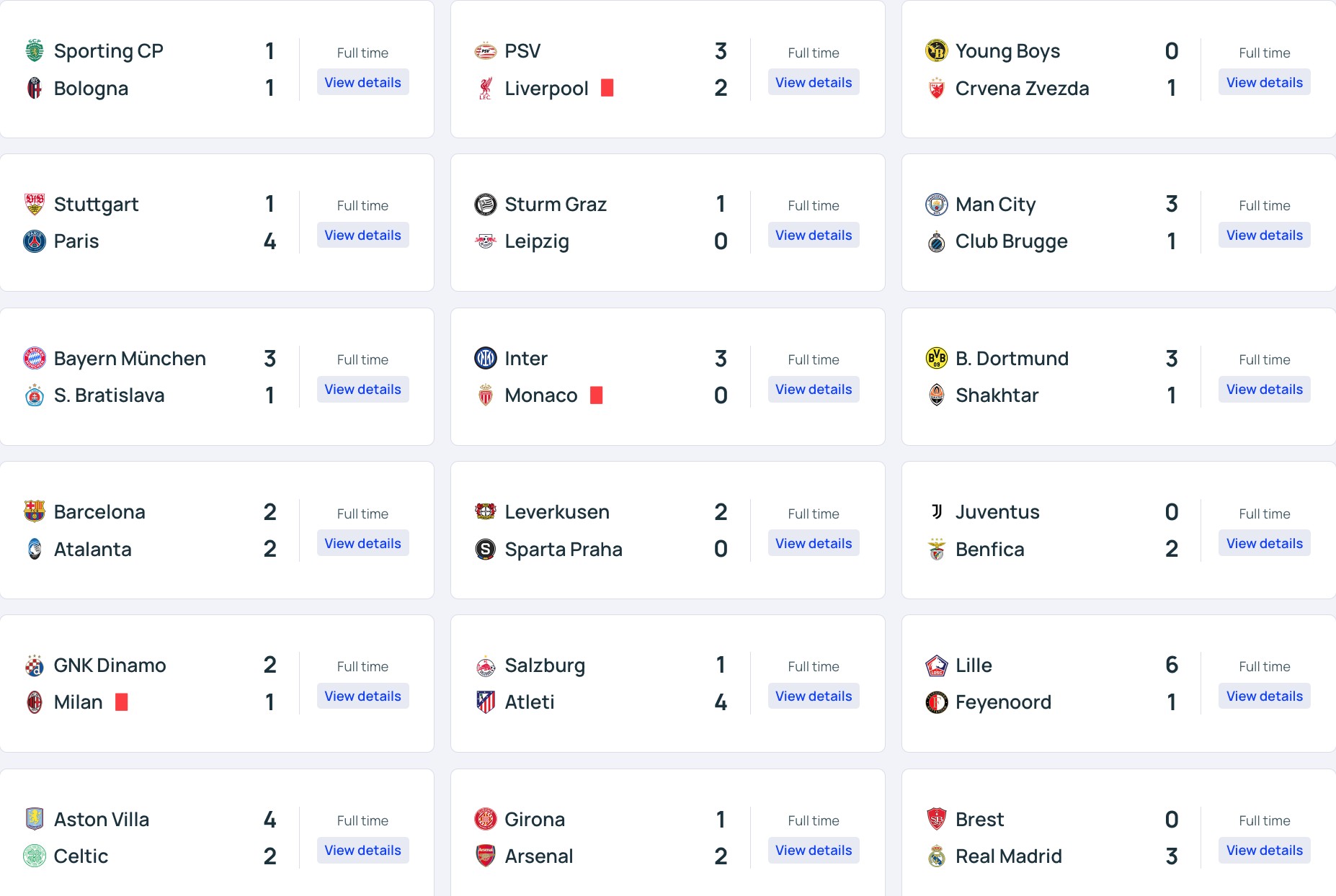The height and width of the screenshot is (896, 1336).
Task: View details of Juventus vs Benfica
Action: coord(1264,543)
